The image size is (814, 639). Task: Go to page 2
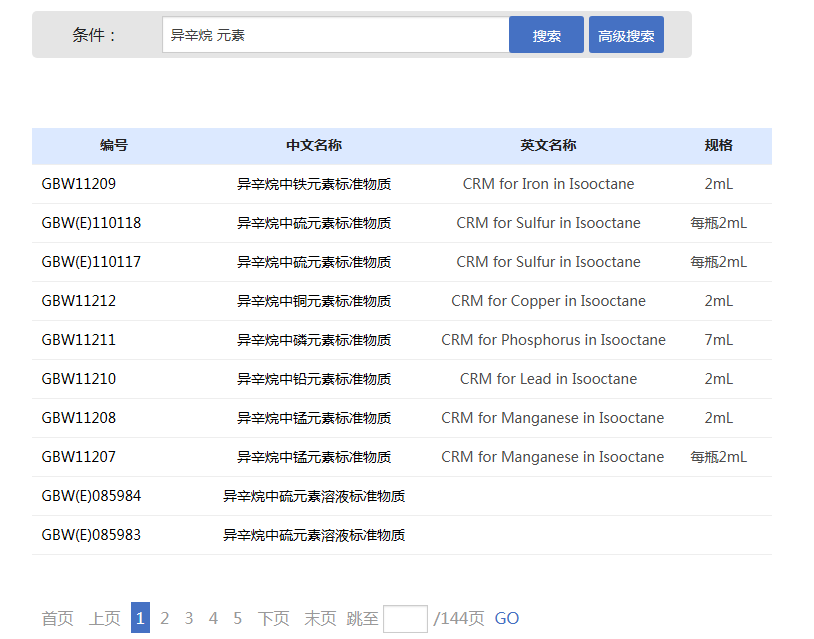tap(165, 618)
